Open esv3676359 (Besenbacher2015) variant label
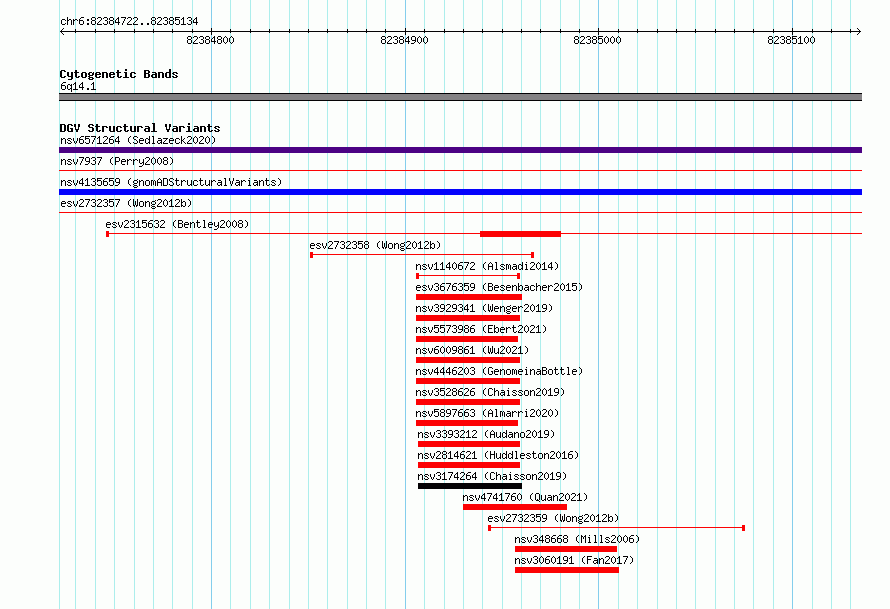 tap(499, 287)
